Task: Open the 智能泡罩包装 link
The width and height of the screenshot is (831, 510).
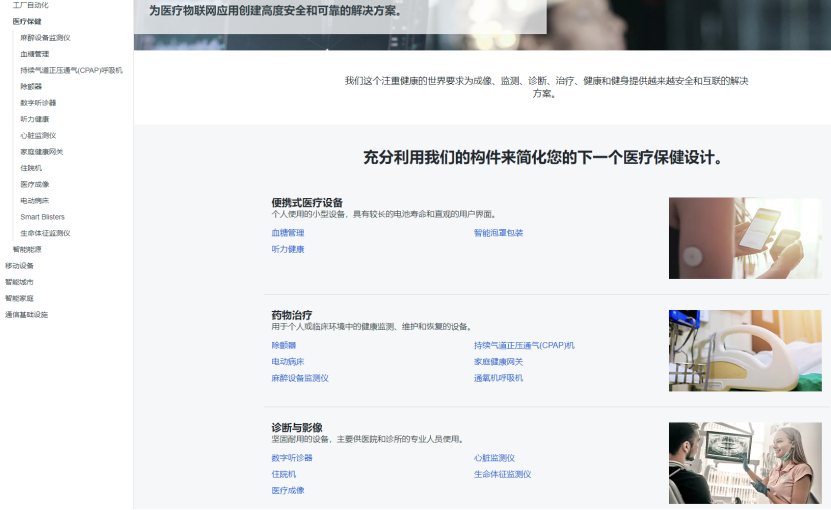Action: 498,233
